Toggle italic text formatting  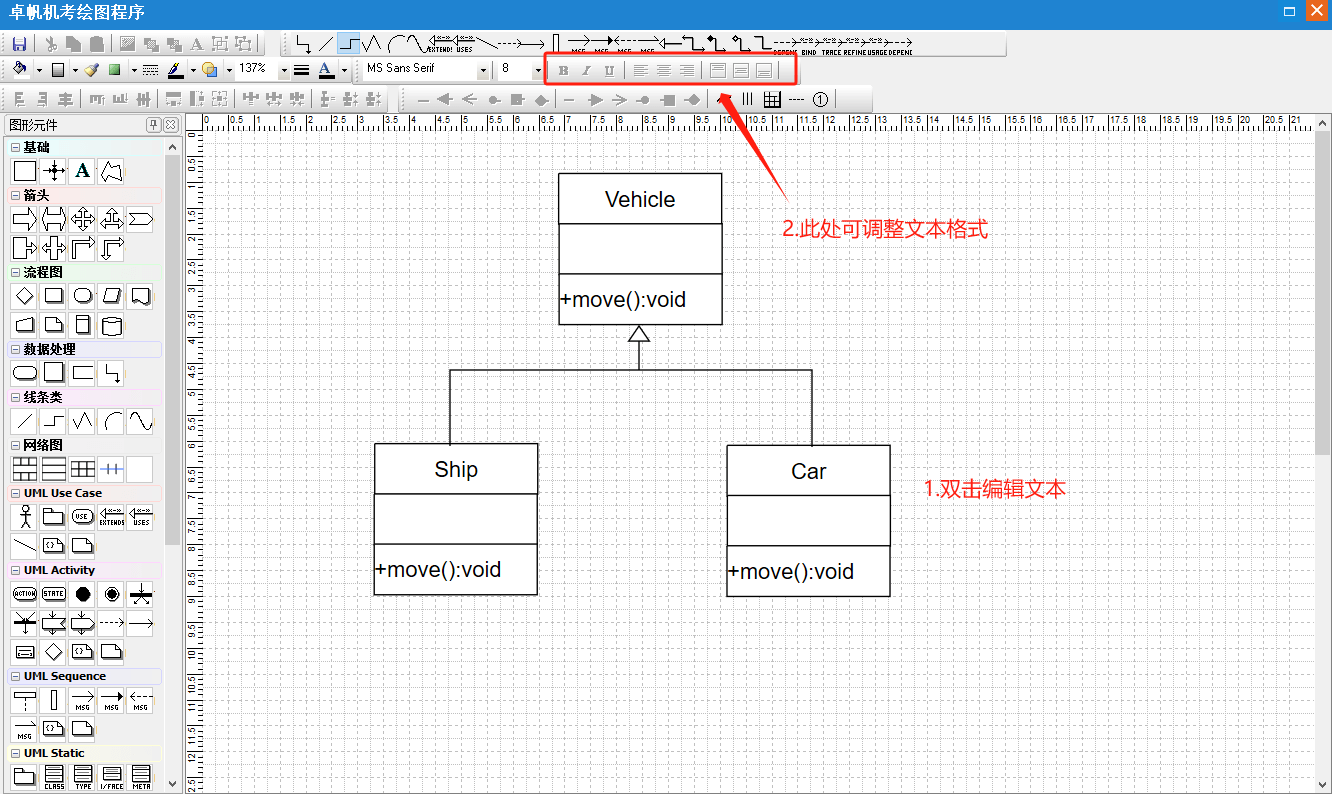(x=586, y=70)
